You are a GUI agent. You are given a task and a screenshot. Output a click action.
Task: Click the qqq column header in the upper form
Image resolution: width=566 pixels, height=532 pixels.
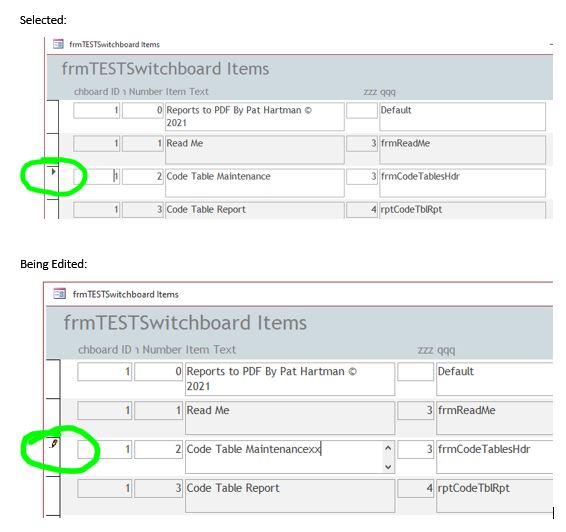coord(388,92)
